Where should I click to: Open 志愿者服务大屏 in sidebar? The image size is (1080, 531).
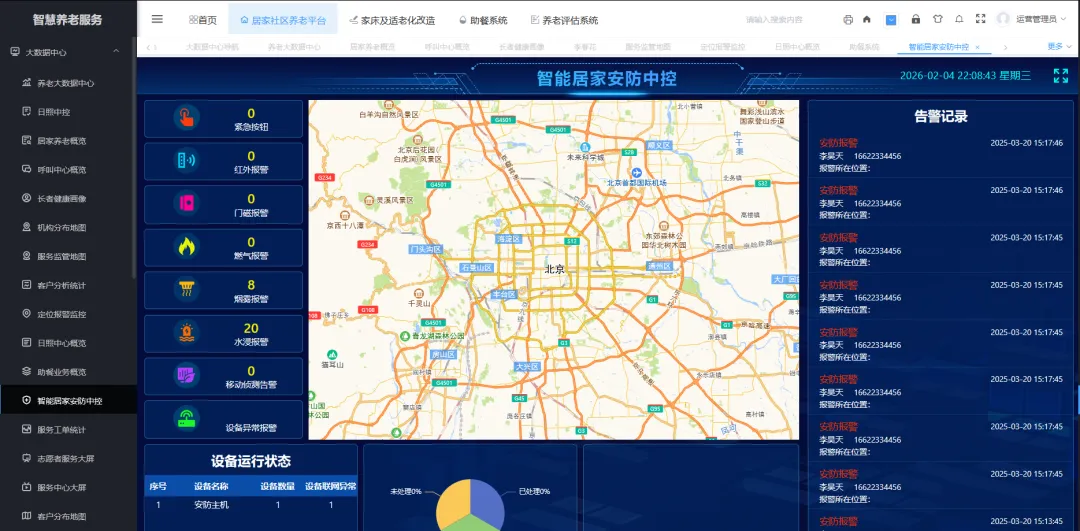(69, 458)
